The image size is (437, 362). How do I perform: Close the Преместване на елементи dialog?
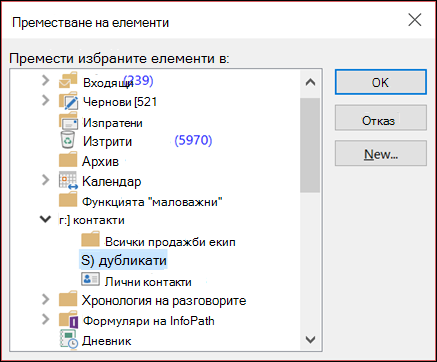coord(415,20)
